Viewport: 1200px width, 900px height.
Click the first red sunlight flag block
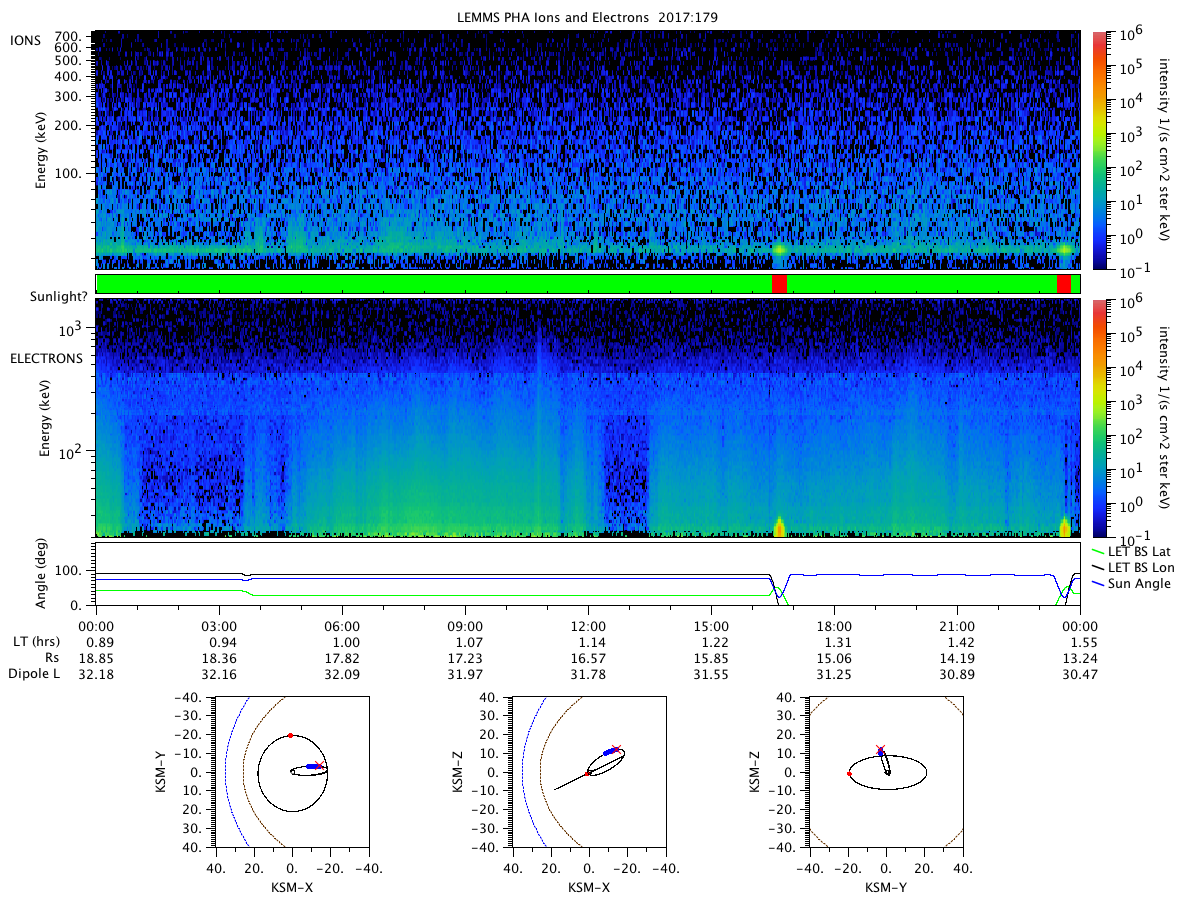[779, 284]
